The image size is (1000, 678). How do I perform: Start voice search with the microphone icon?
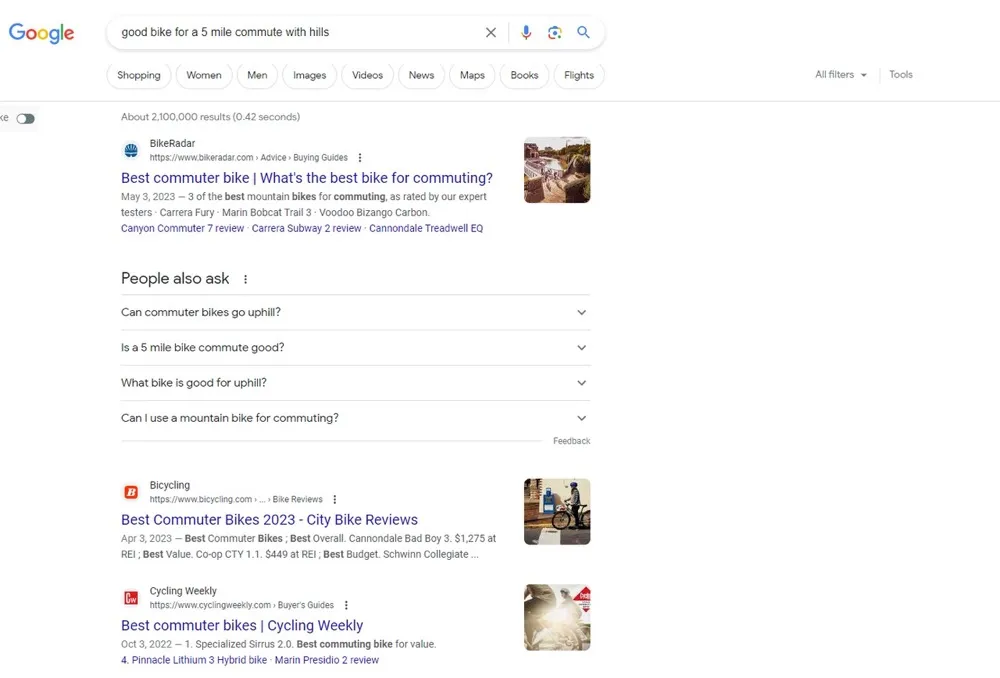(526, 33)
